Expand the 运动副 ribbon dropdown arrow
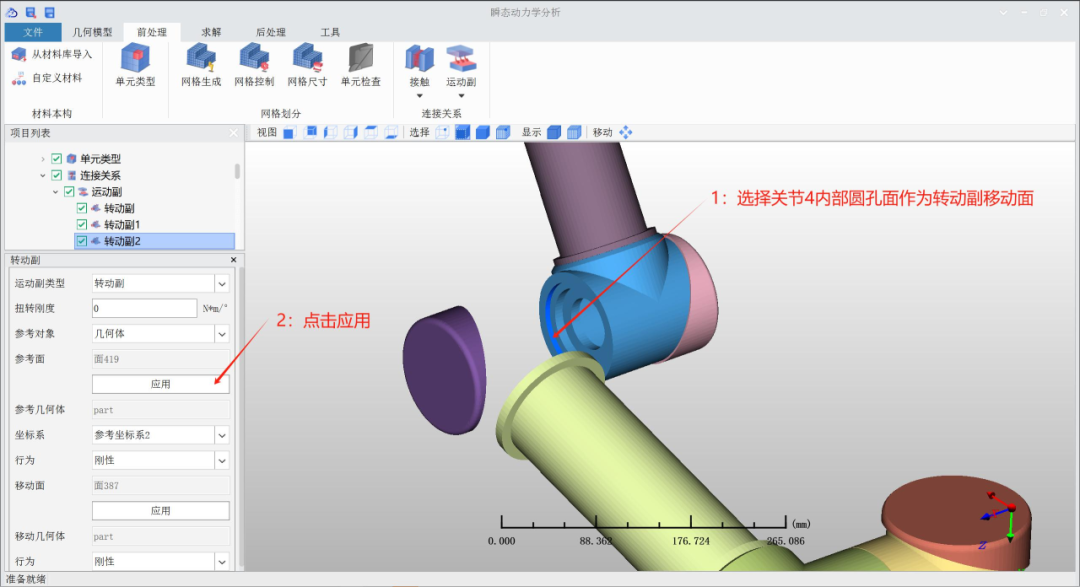The image size is (1080, 587). click(461, 96)
